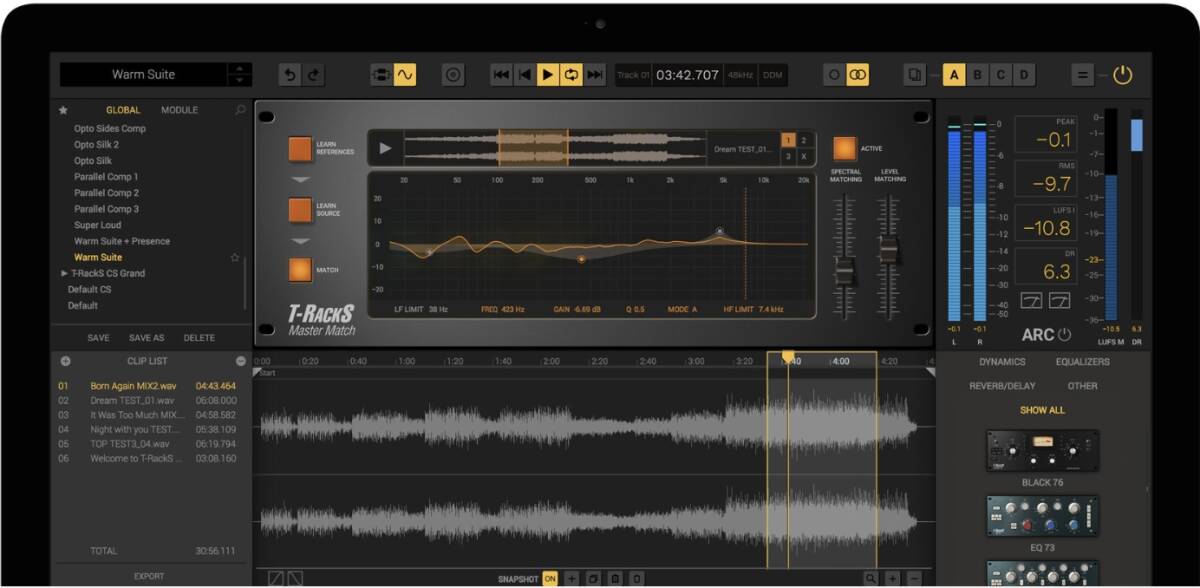Collapse the clip list with minus icon
The height and width of the screenshot is (588, 1200).
[x=241, y=361]
